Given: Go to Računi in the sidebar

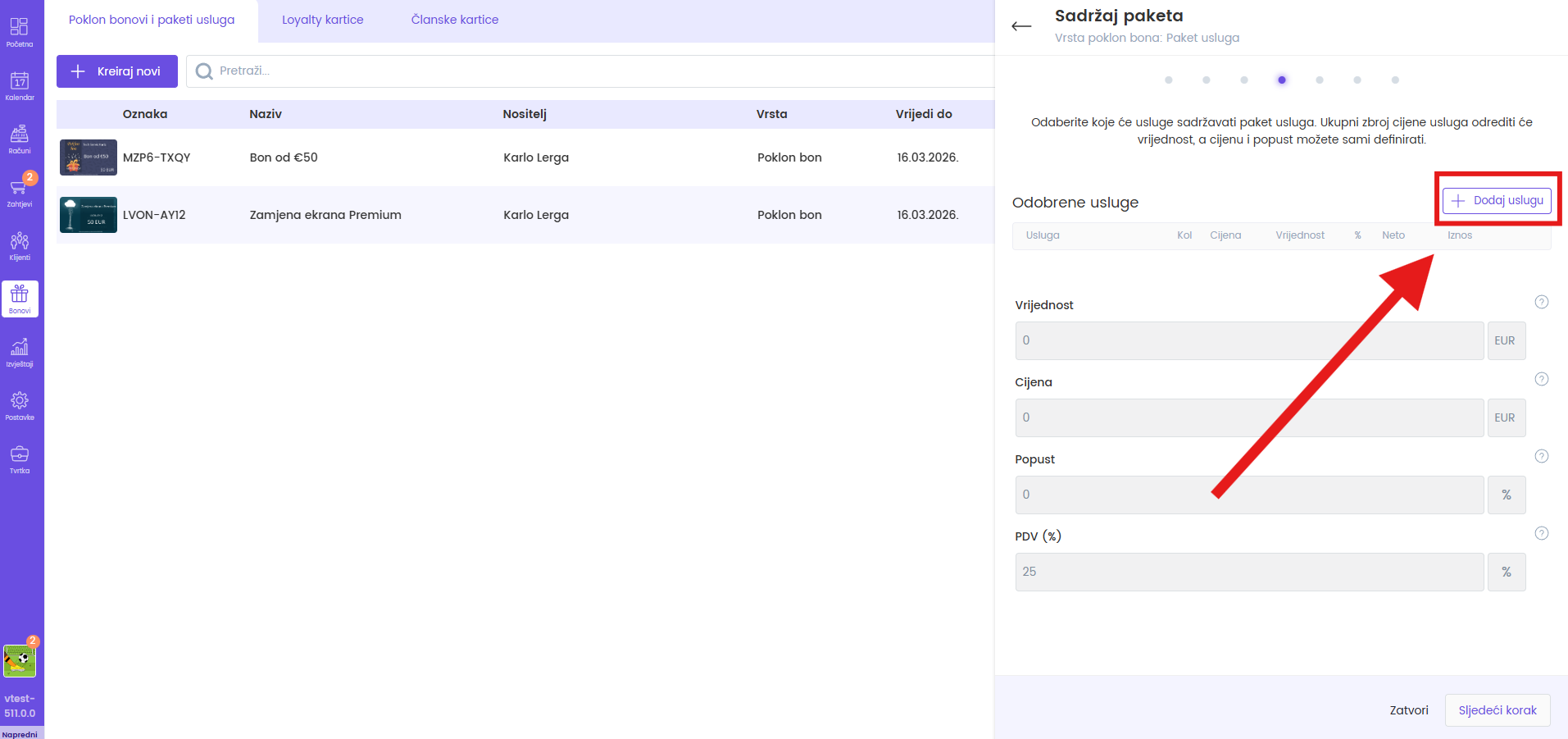Looking at the screenshot, I should coord(20,139).
